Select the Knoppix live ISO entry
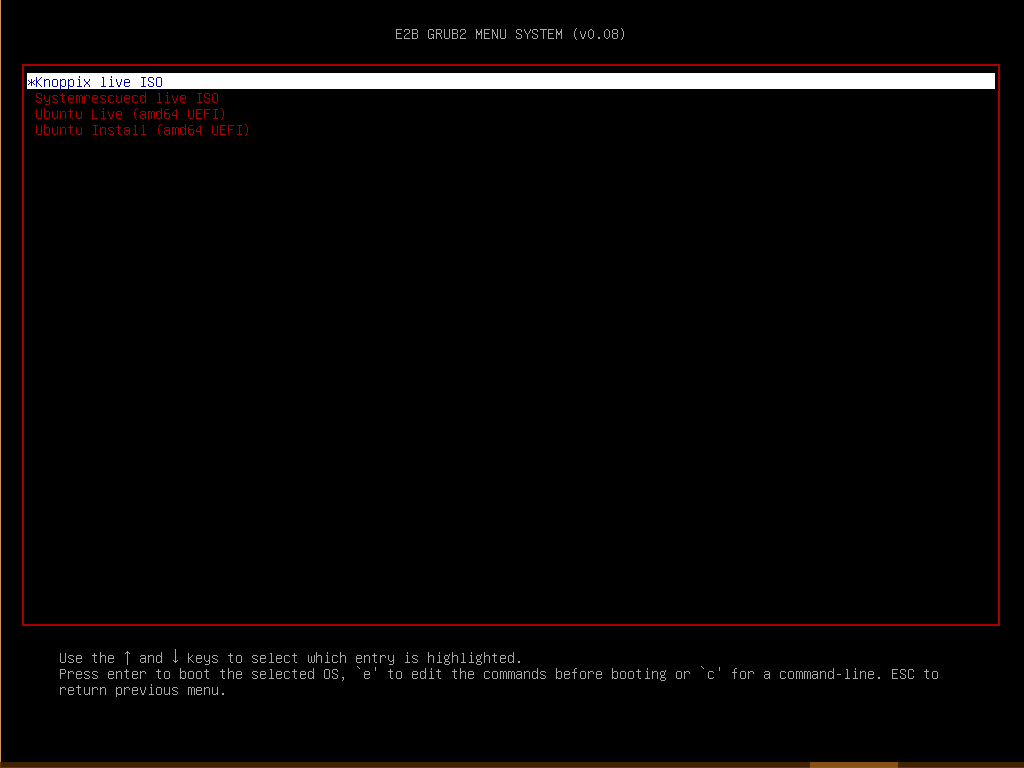The width and height of the screenshot is (1024, 768). 511,82
